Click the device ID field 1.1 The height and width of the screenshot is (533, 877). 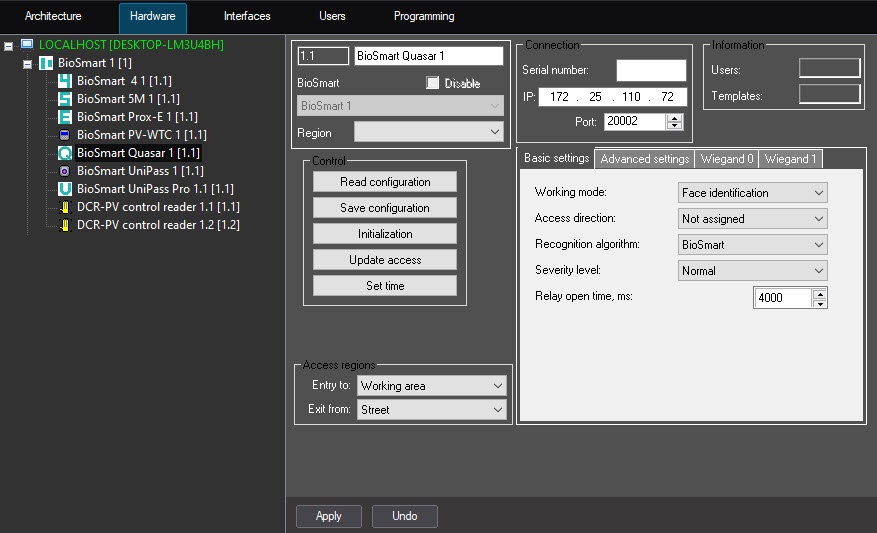(x=323, y=56)
